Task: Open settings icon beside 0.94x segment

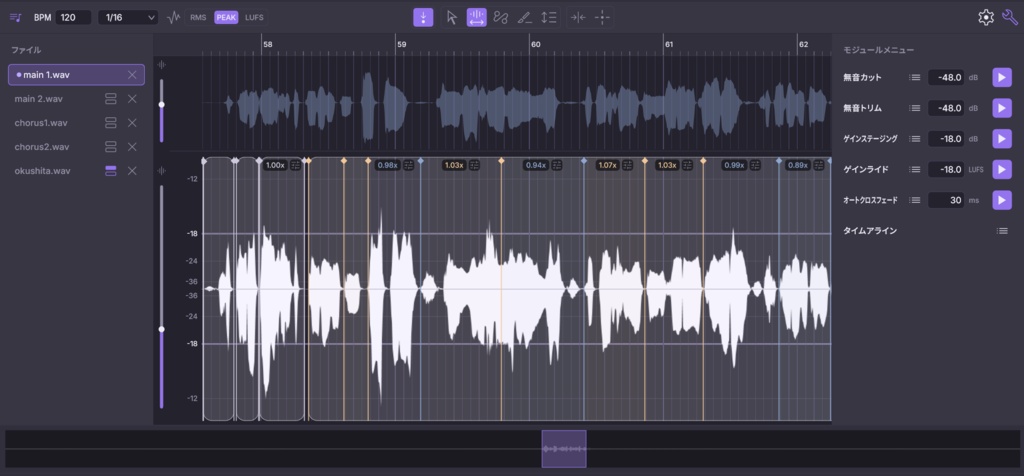Action: tap(557, 165)
